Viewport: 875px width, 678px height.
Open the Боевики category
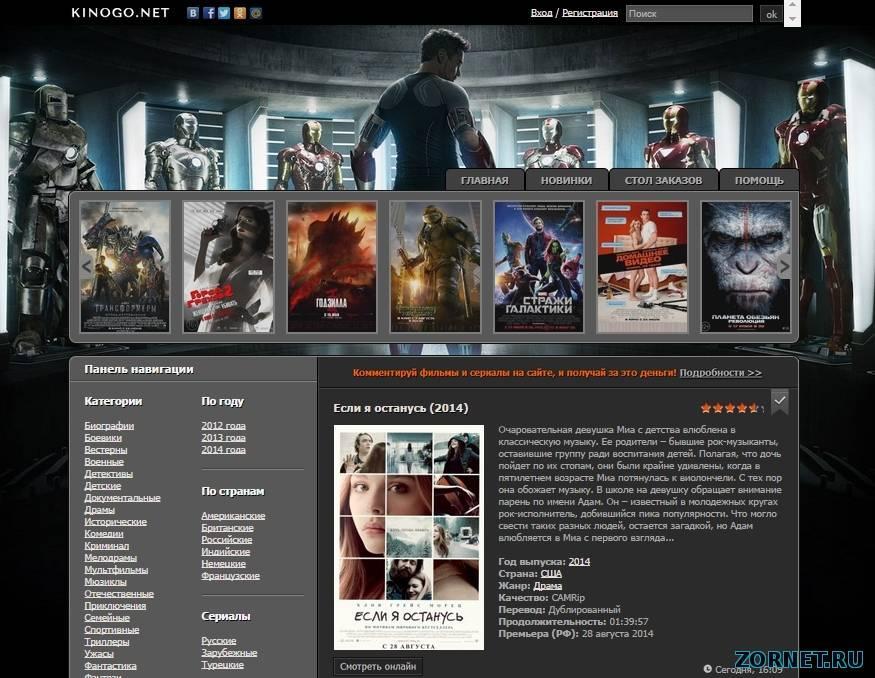pos(103,437)
